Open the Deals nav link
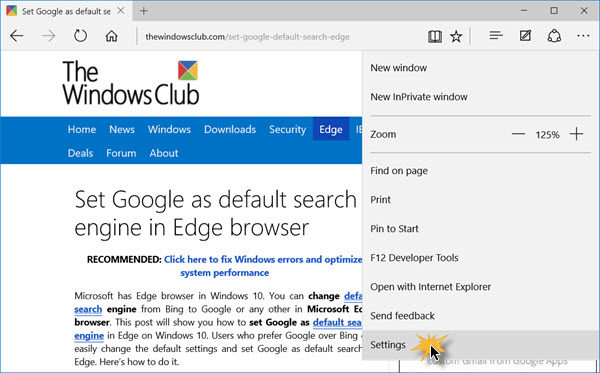Viewport: 600px width, 373px height. click(x=80, y=153)
